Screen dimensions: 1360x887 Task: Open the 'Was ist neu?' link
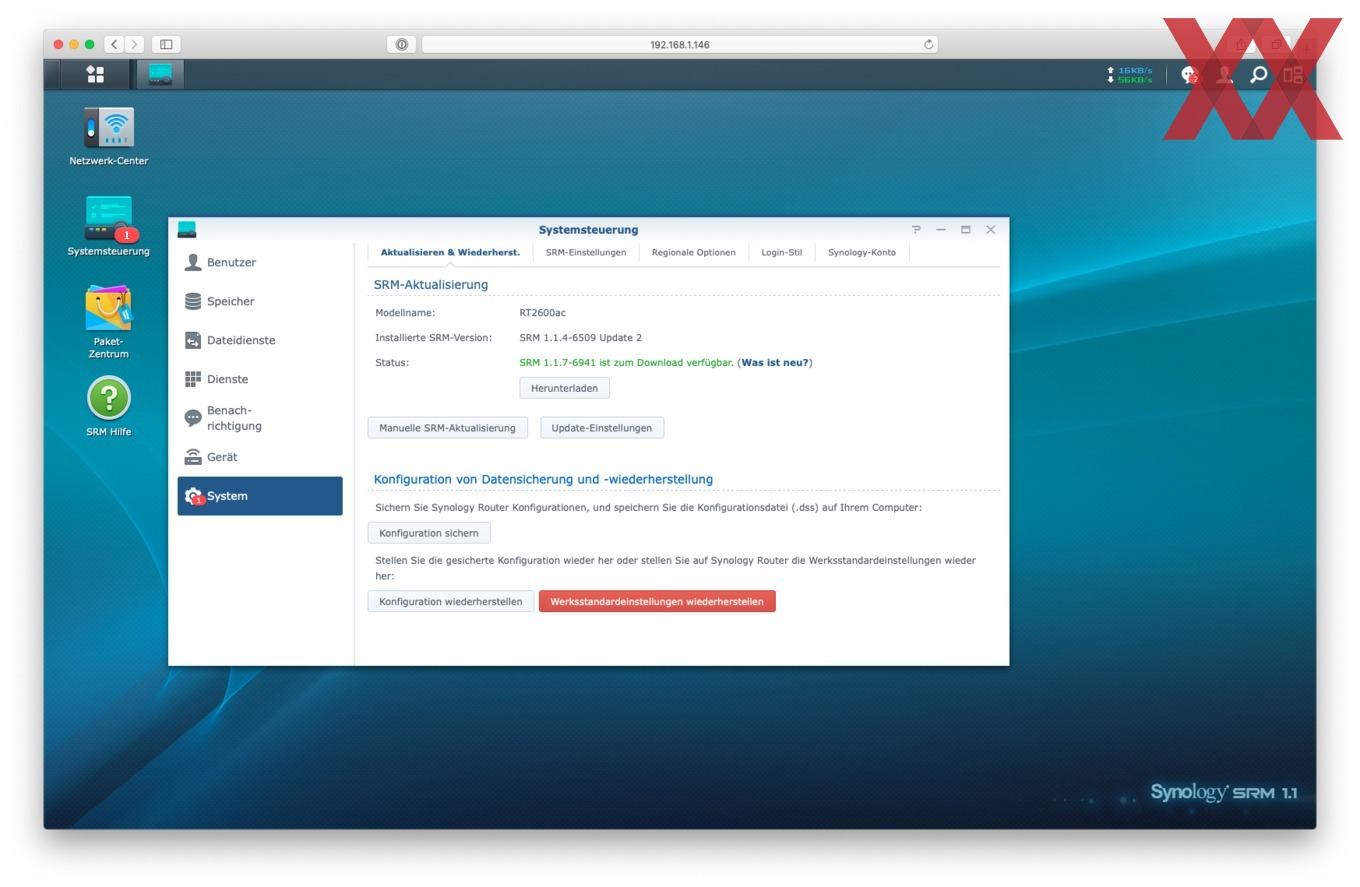pos(775,363)
